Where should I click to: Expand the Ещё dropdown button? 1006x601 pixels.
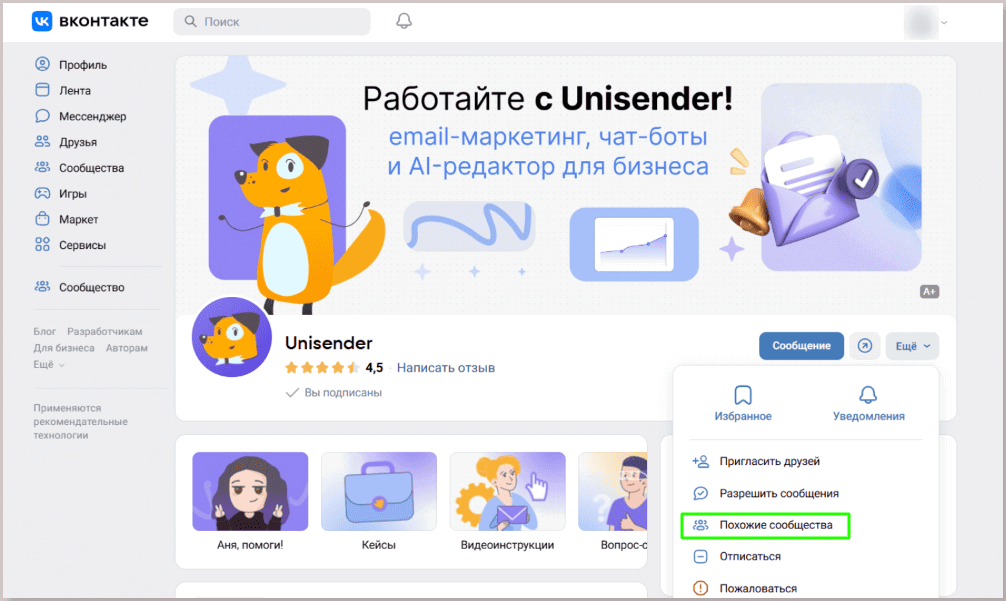[912, 346]
